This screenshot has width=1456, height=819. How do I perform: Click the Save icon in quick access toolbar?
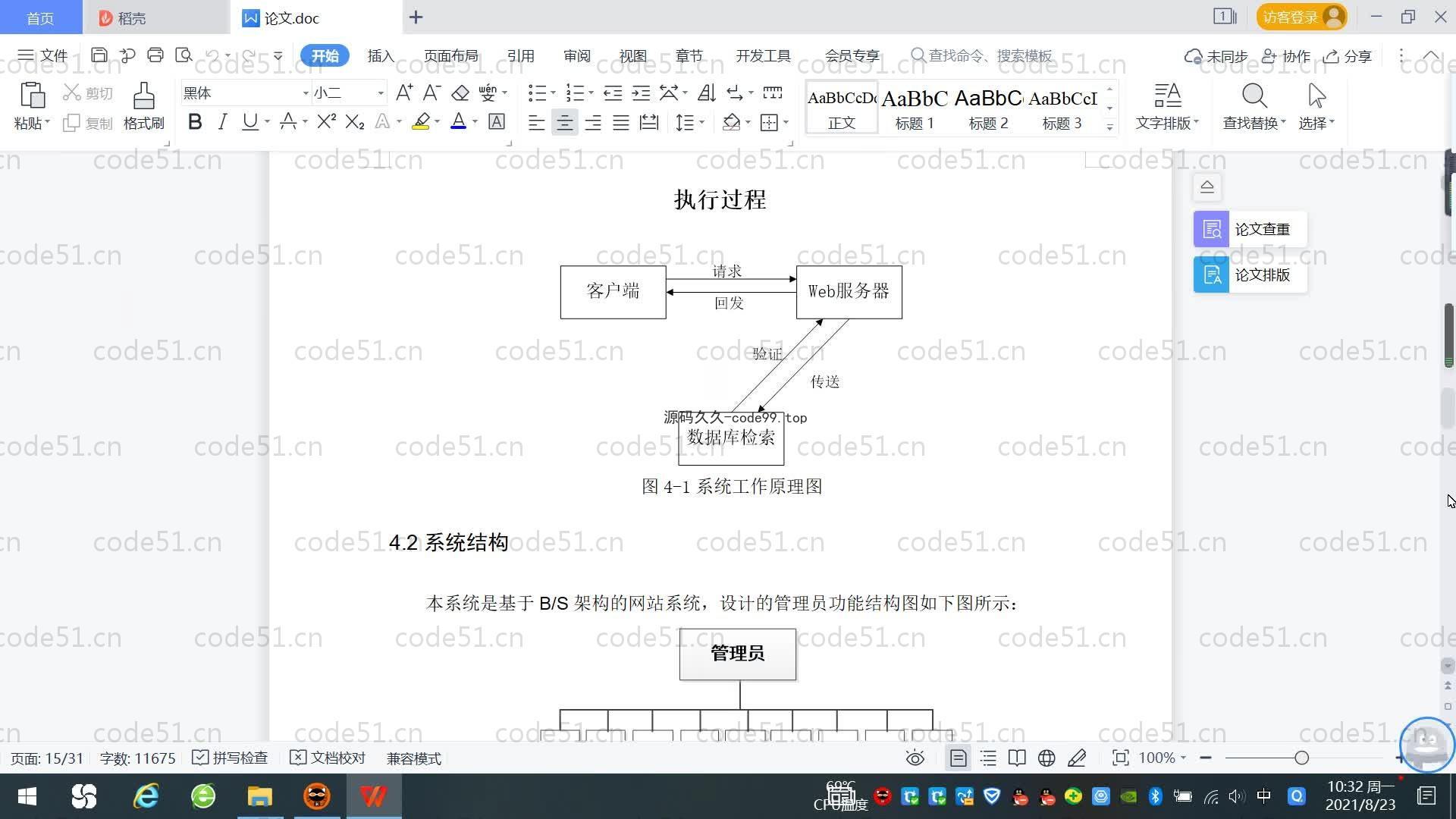tap(99, 55)
